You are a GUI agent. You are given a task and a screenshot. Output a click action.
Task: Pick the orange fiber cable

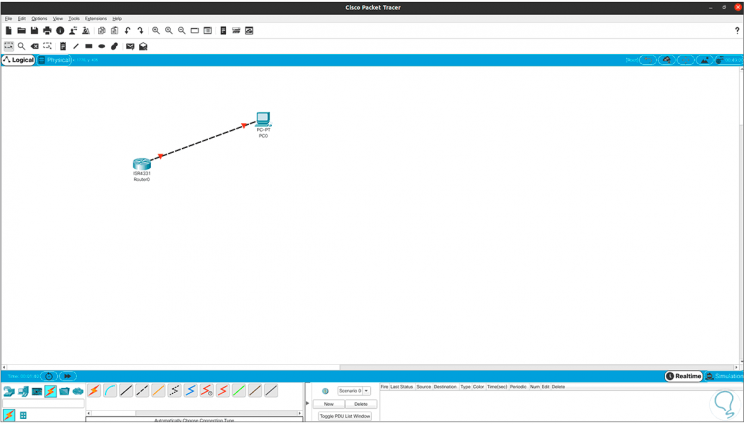tap(159, 391)
